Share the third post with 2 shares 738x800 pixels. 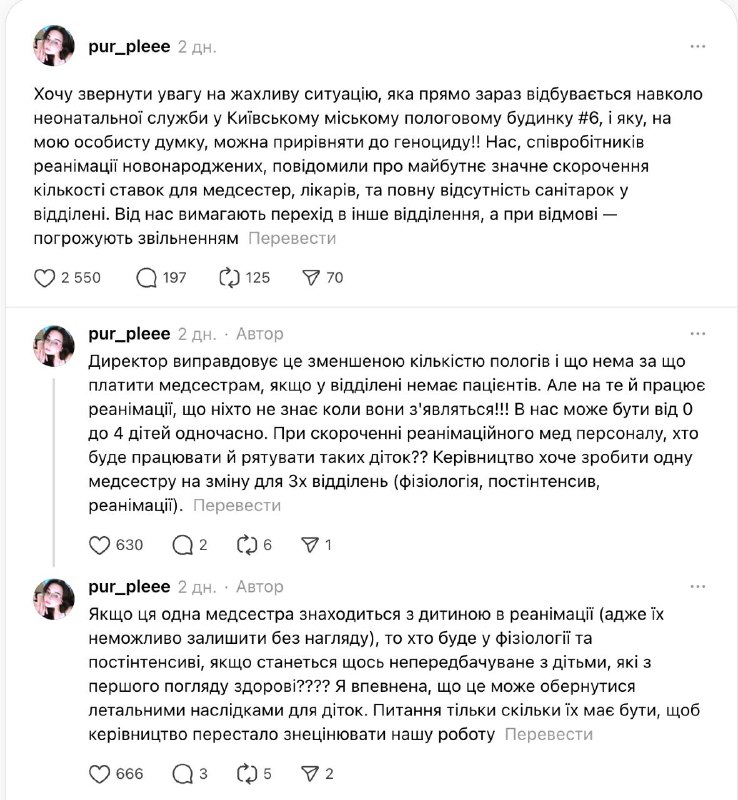tap(310, 774)
